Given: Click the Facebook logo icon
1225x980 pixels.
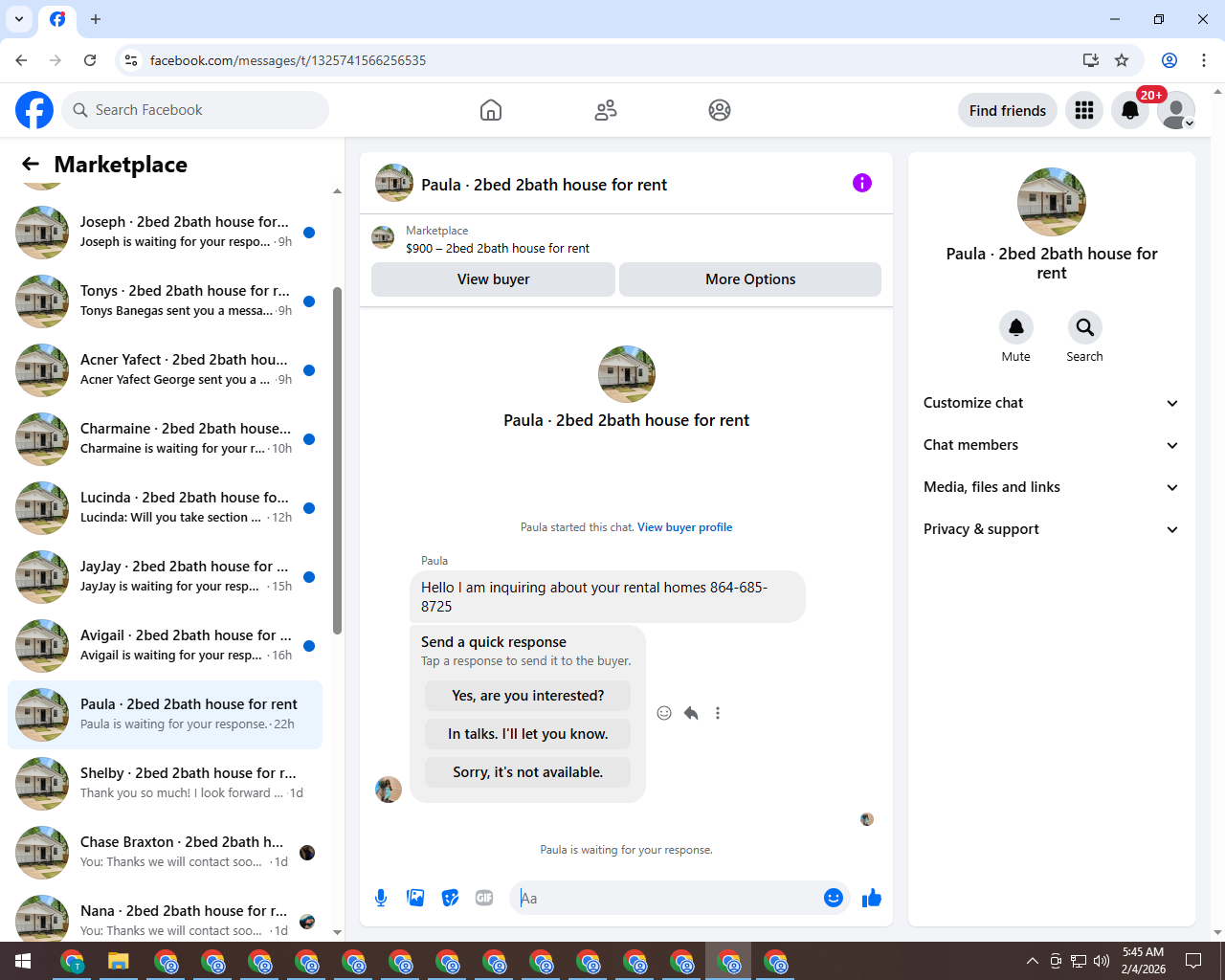Looking at the screenshot, I should click(x=34, y=110).
